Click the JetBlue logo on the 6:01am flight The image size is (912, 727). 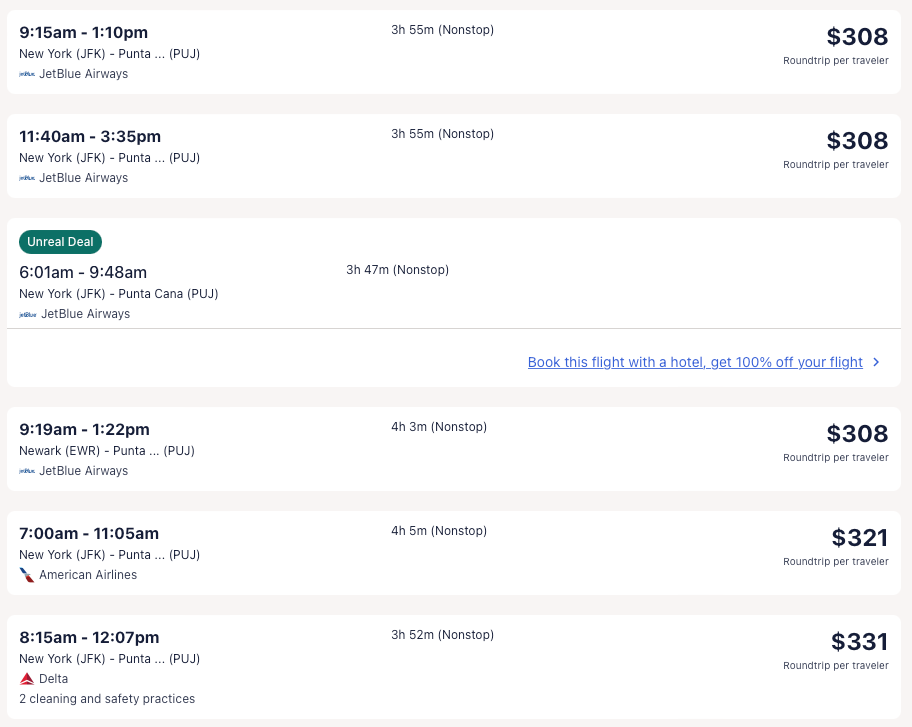27,314
